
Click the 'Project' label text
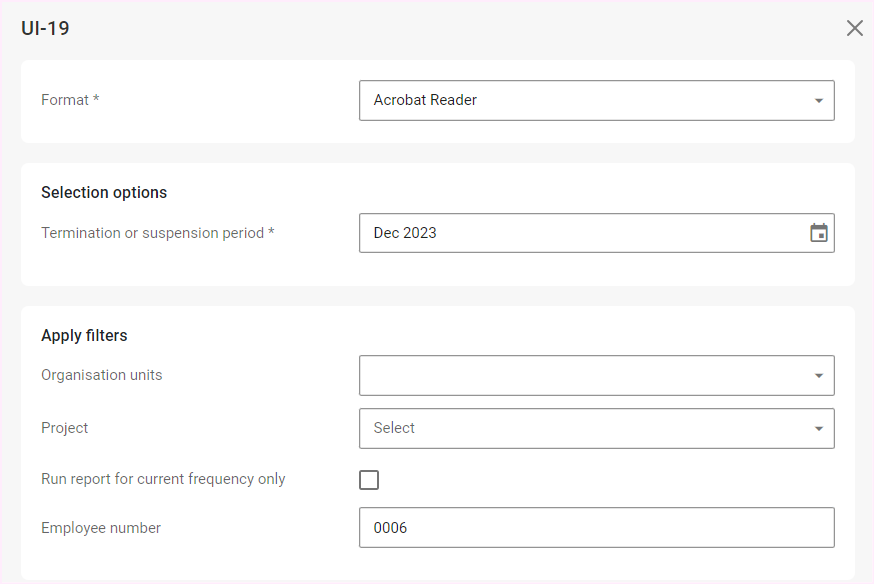point(64,428)
